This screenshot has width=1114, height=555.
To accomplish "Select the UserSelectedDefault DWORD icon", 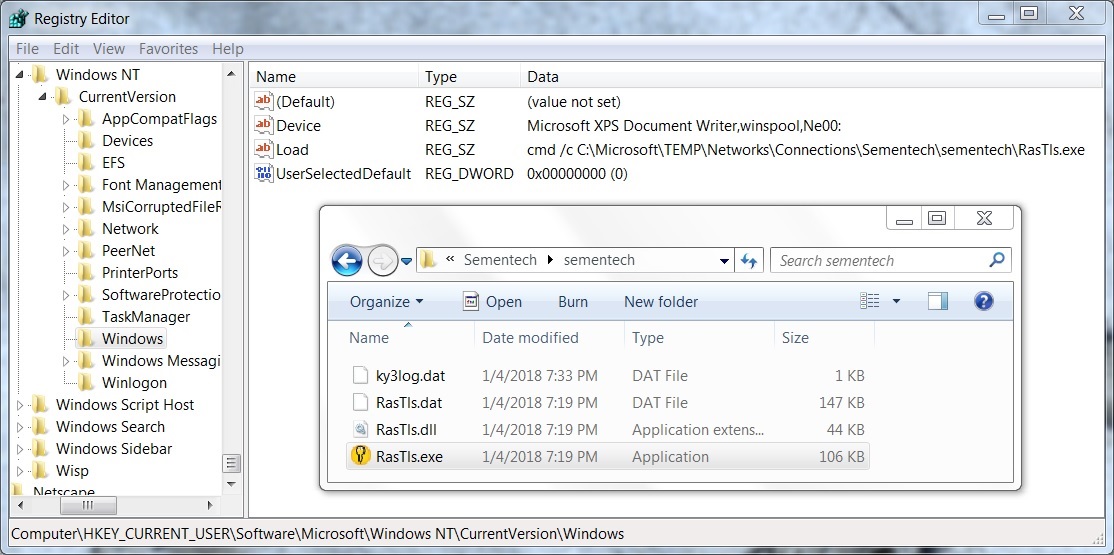I will tap(264, 173).
